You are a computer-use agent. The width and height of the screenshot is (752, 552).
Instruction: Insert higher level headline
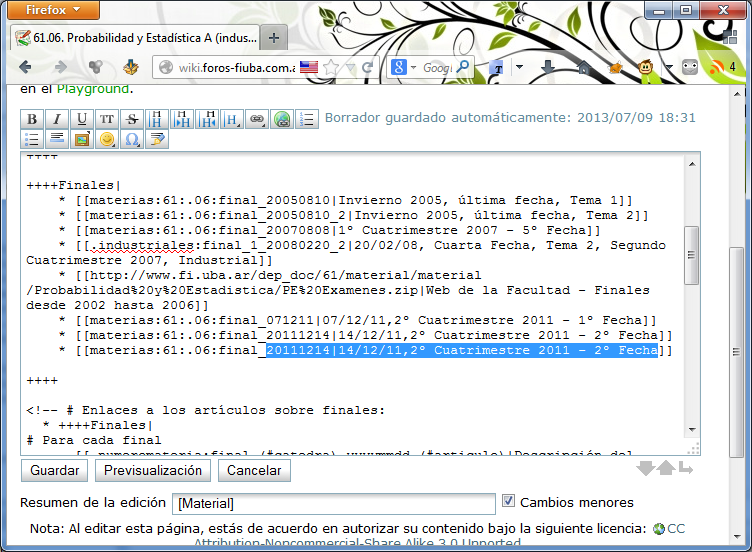click(207, 119)
